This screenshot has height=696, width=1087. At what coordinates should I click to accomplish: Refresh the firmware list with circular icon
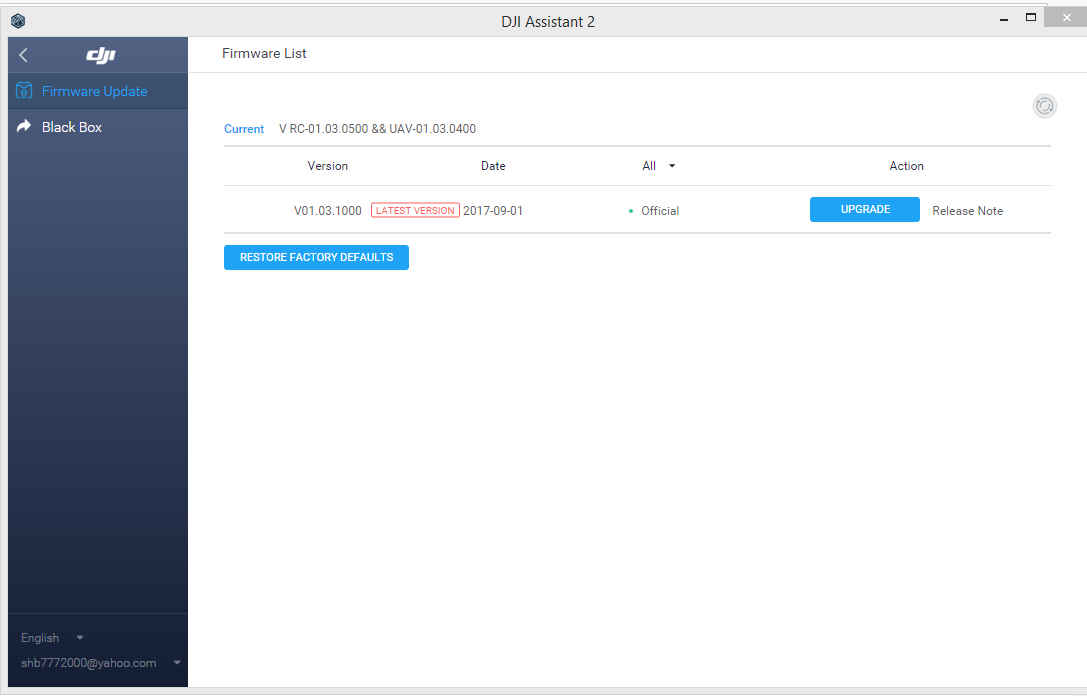click(1044, 106)
